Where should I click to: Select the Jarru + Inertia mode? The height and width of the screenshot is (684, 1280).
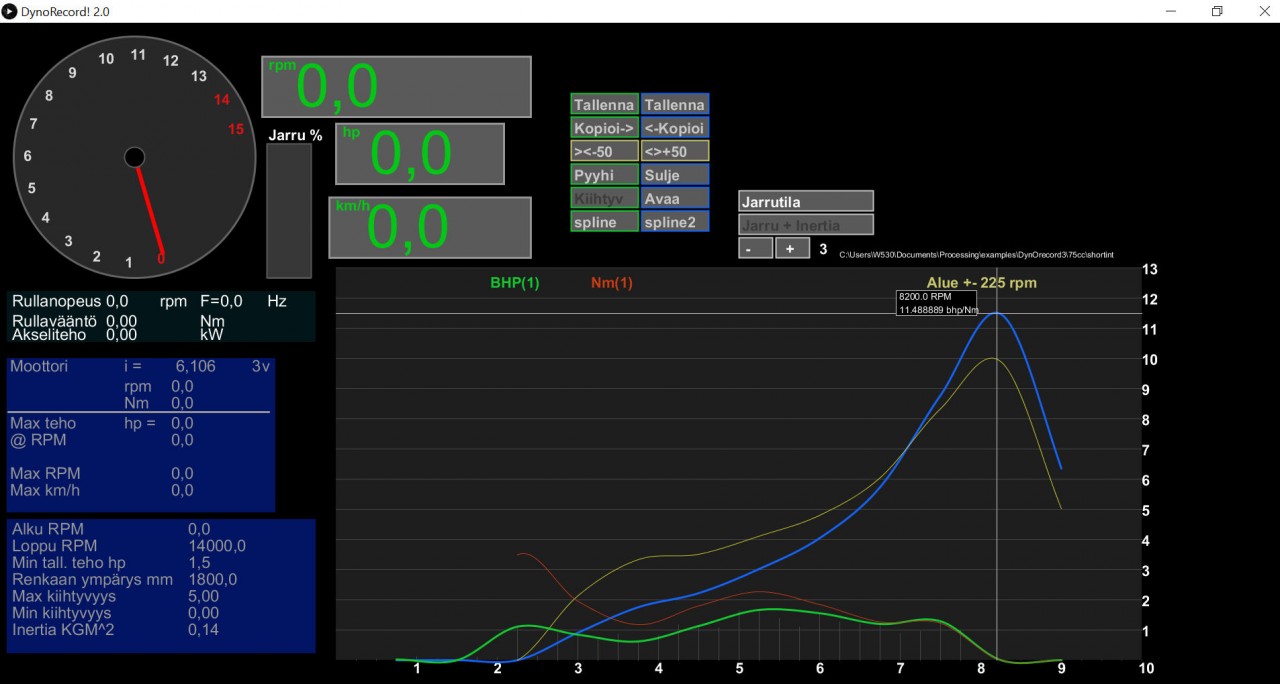click(x=805, y=225)
